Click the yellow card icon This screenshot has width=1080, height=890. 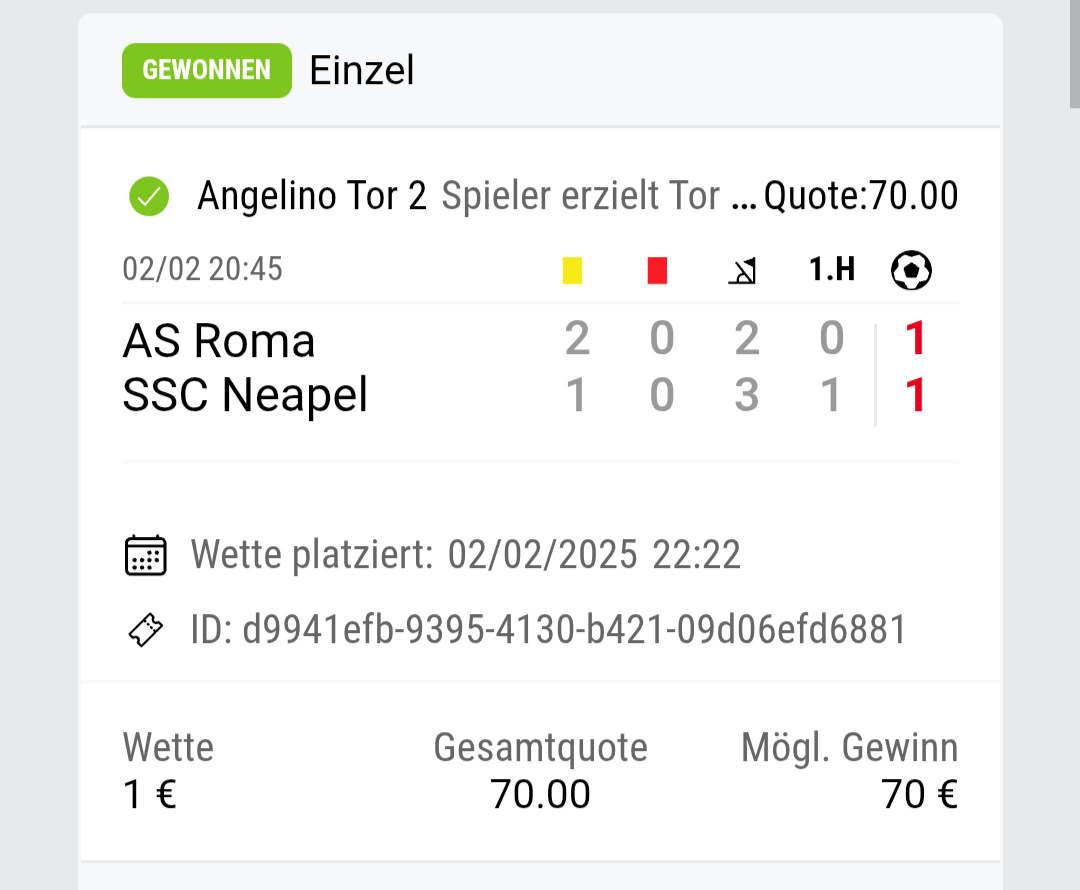(x=572, y=270)
